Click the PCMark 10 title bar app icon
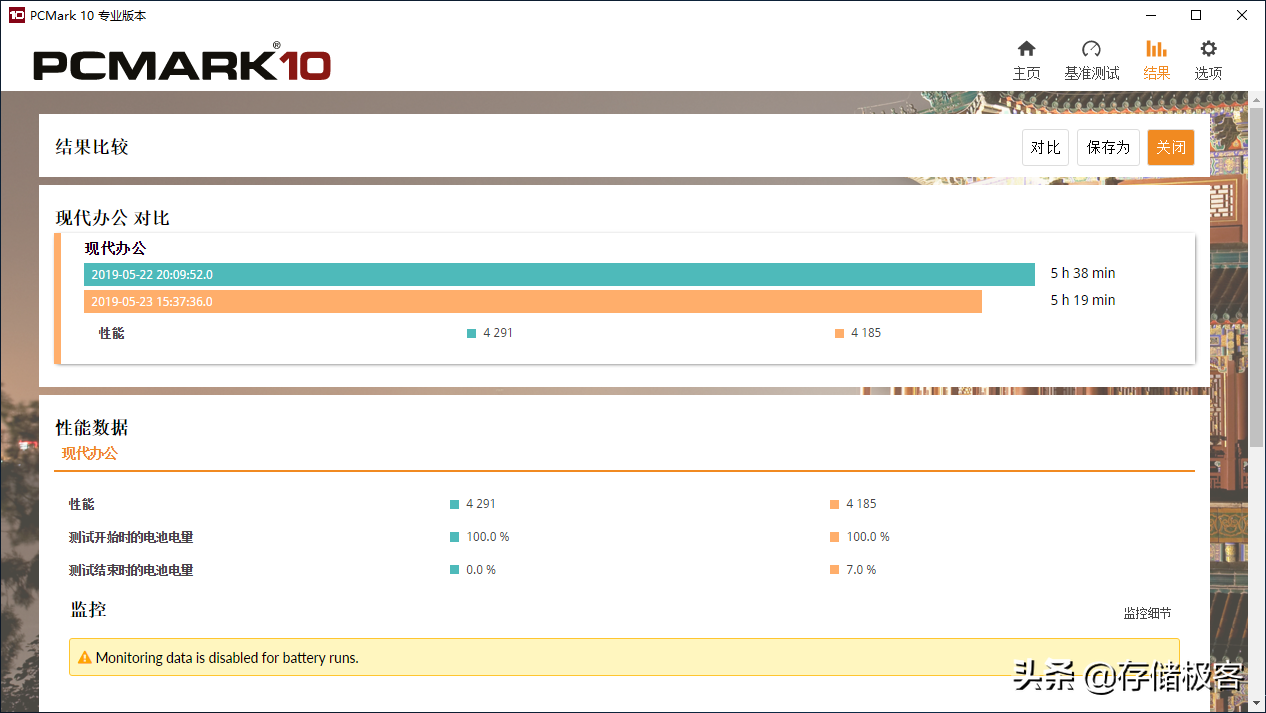1266x713 pixels. [x=16, y=15]
